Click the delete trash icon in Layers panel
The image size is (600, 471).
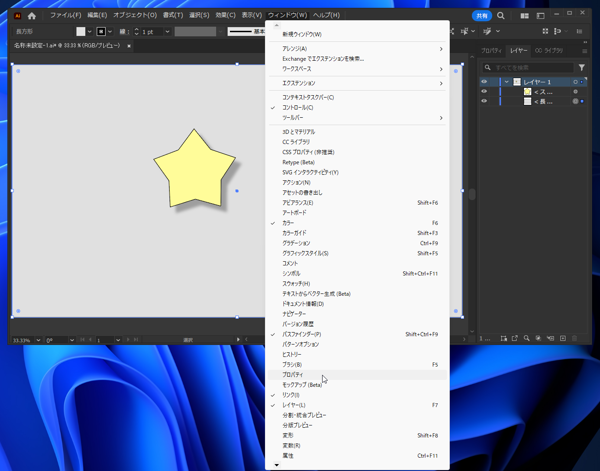click(574, 338)
